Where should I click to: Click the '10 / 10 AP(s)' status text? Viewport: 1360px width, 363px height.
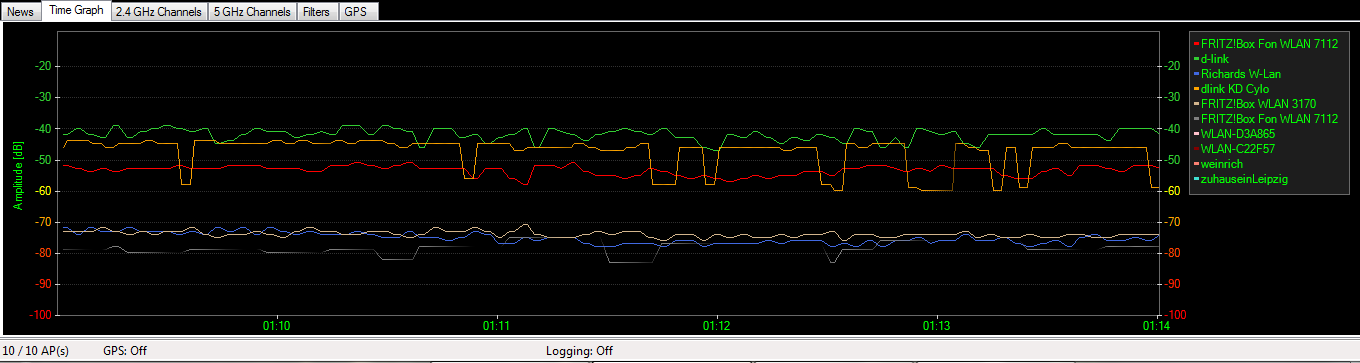coord(35,351)
